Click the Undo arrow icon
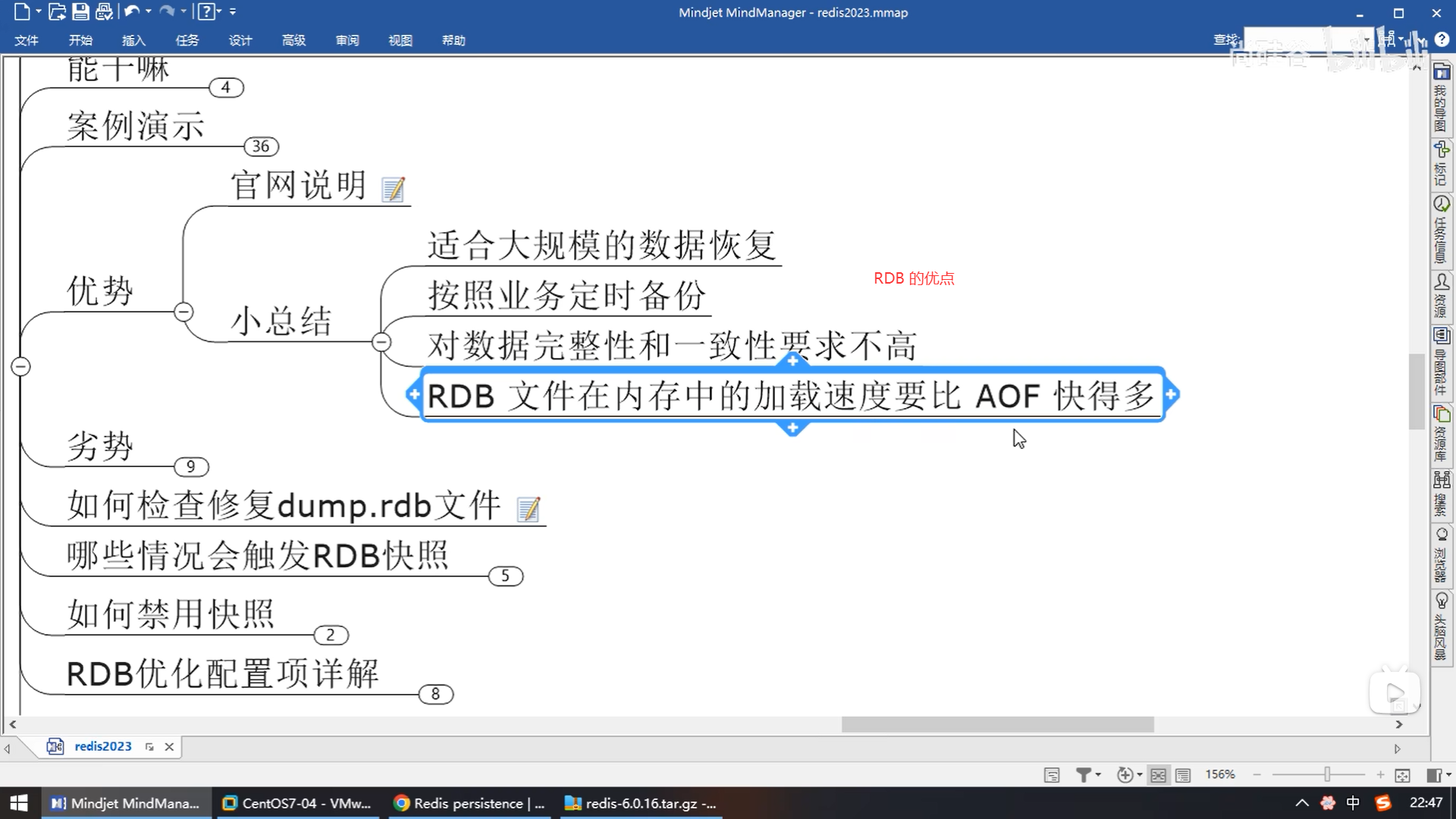Image resolution: width=1456 pixels, height=819 pixels. pyautogui.click(x=132, y=11)
